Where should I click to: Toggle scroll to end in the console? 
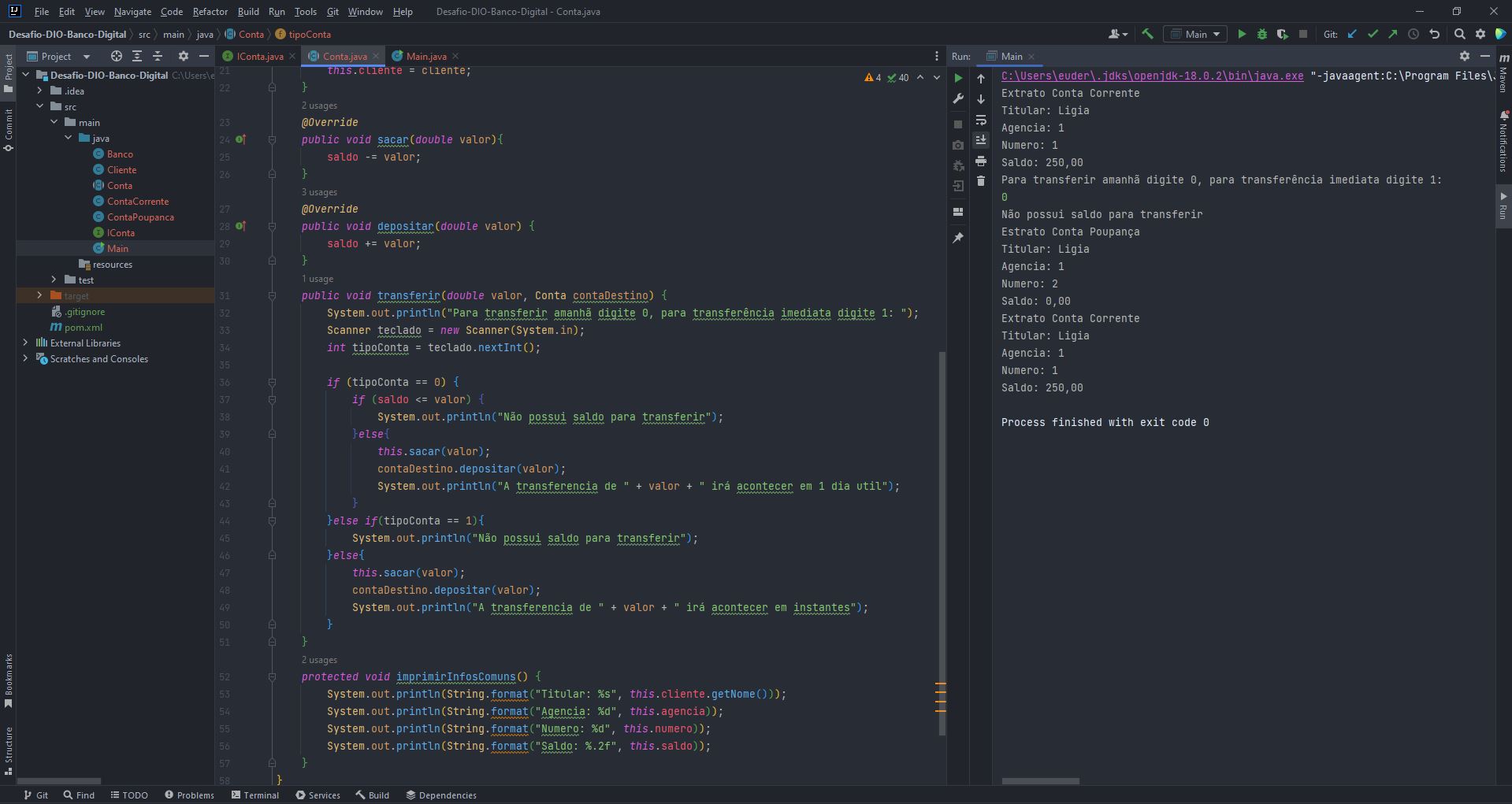pos(981,139)
